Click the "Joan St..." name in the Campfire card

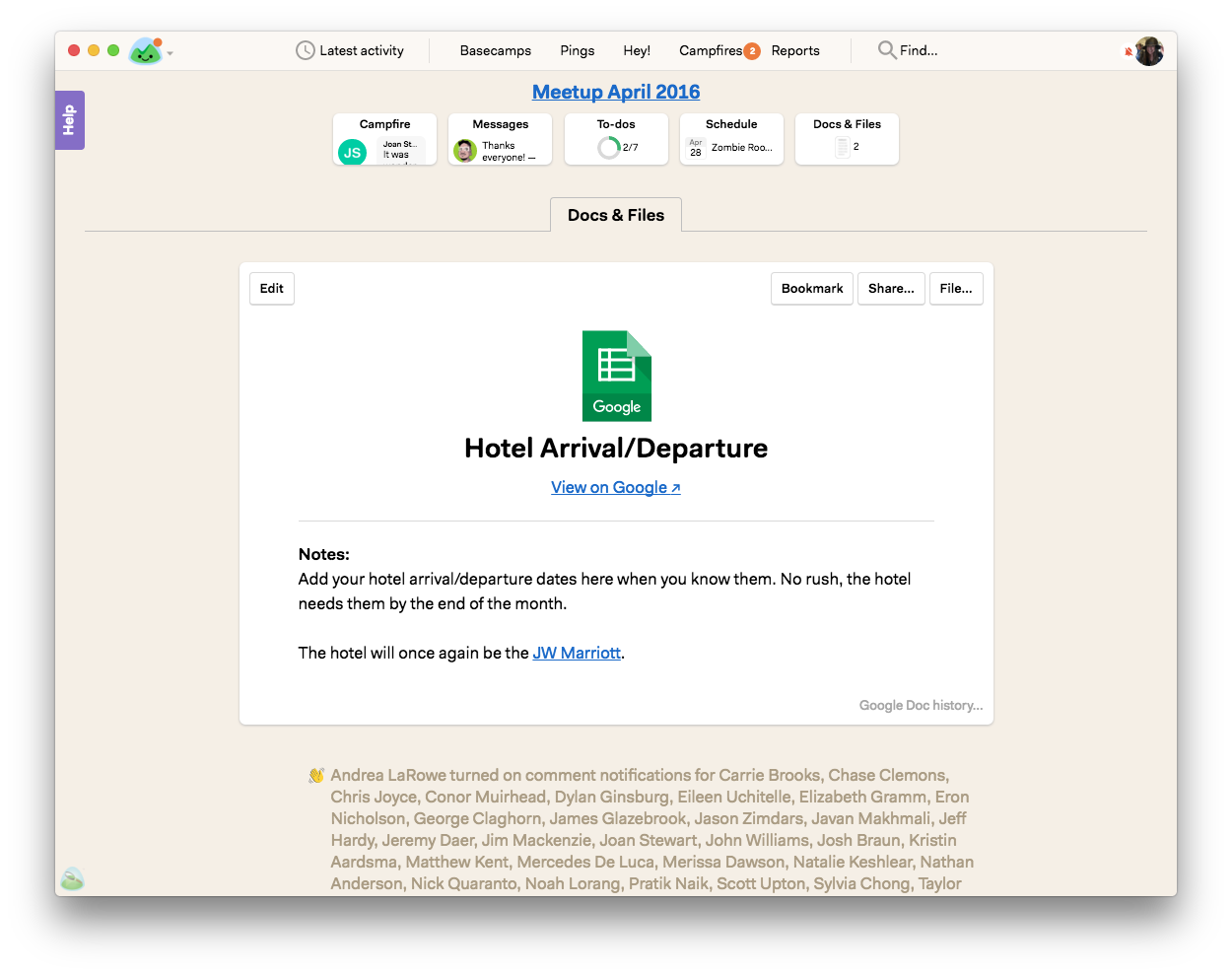[400, 144]
